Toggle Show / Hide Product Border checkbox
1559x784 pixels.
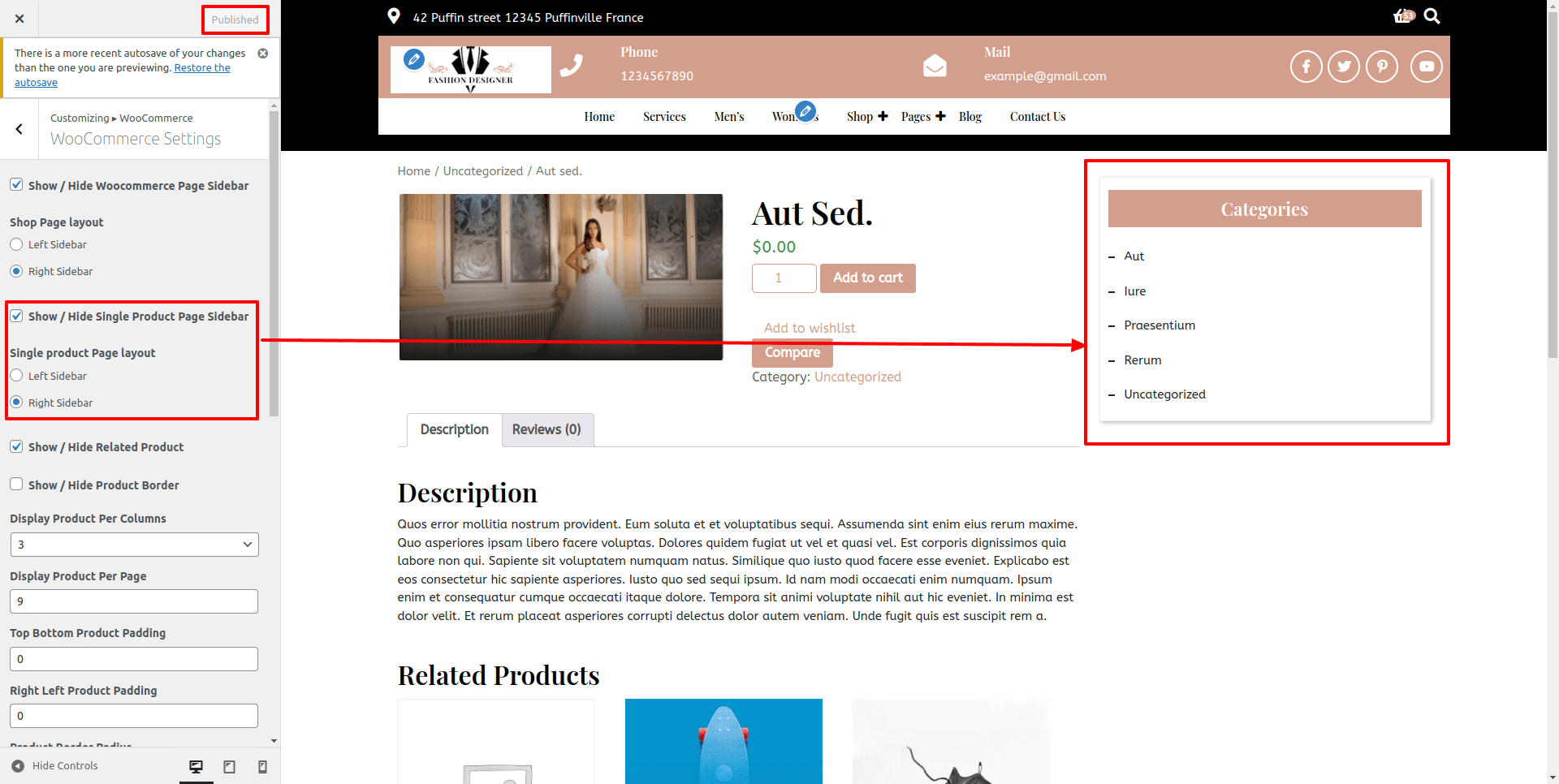16,485
